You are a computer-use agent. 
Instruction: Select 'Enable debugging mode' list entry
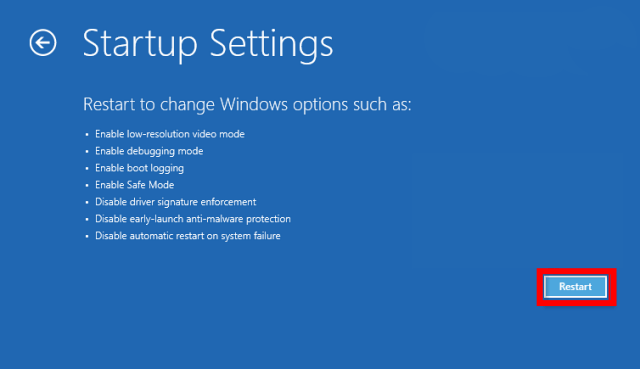(x=149, y=151)
